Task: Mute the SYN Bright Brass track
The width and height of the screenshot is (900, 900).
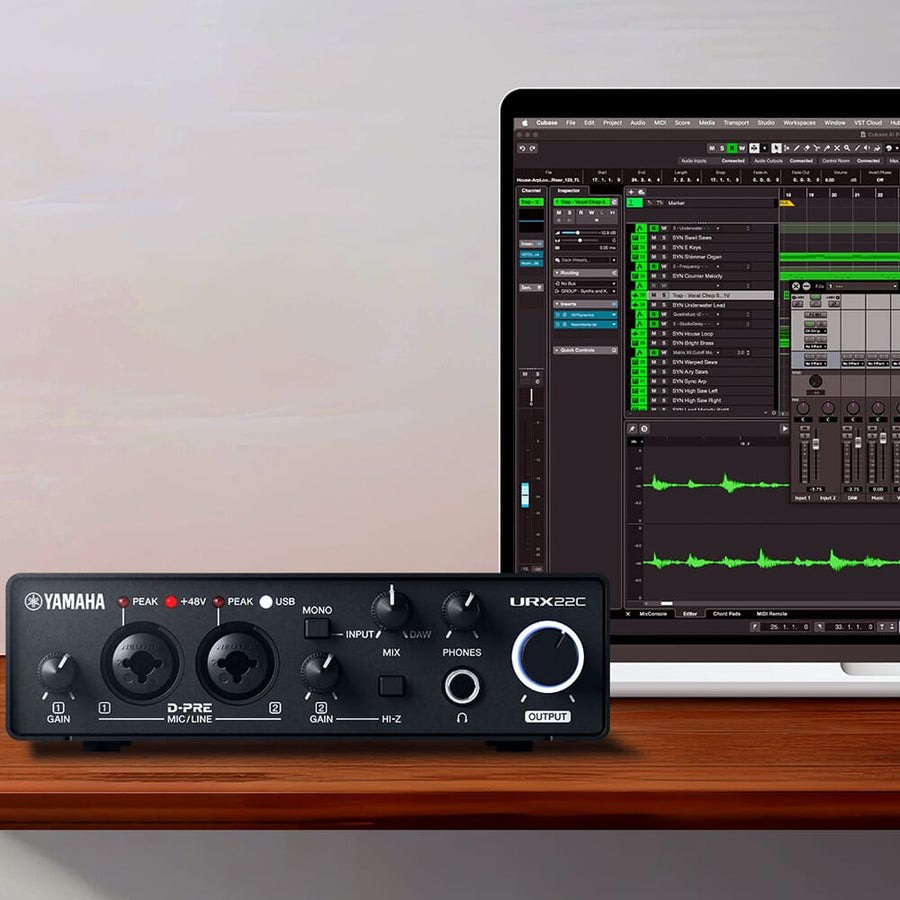Action: coord(653,343)
